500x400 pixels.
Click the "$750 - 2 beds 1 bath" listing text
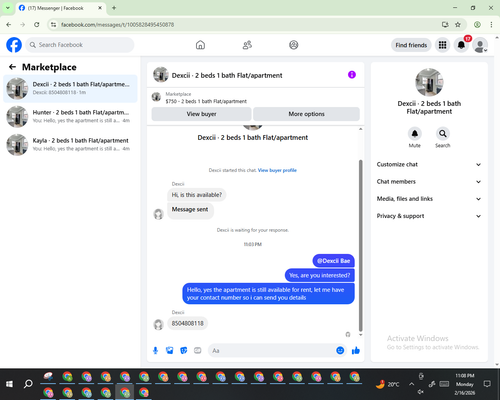(x=206, y=101)
